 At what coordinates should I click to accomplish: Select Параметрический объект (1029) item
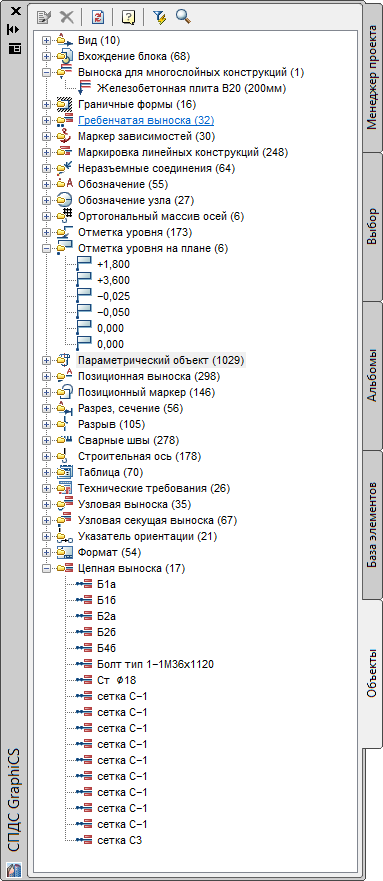[161, 360]
